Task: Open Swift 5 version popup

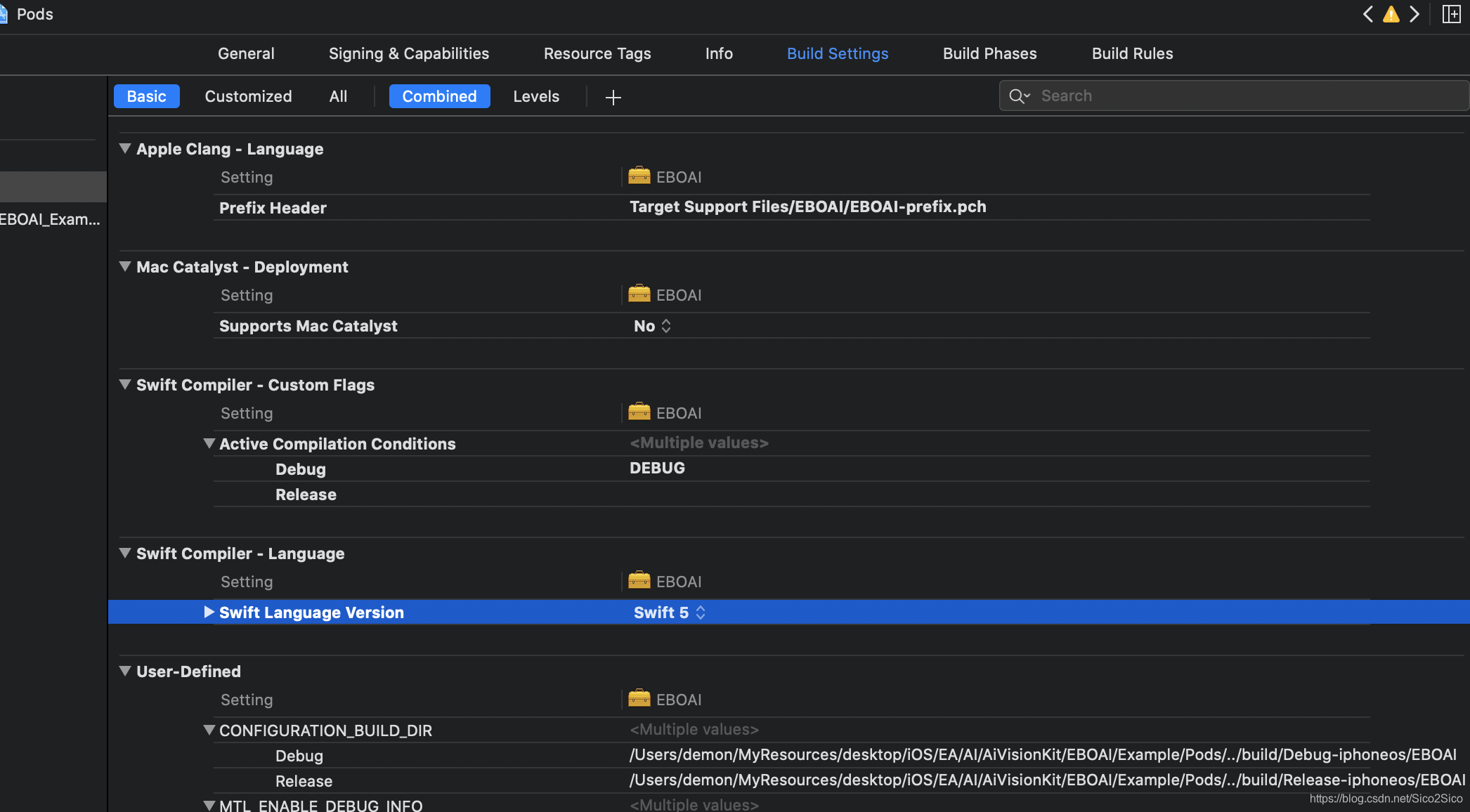Action: [669, 613]
